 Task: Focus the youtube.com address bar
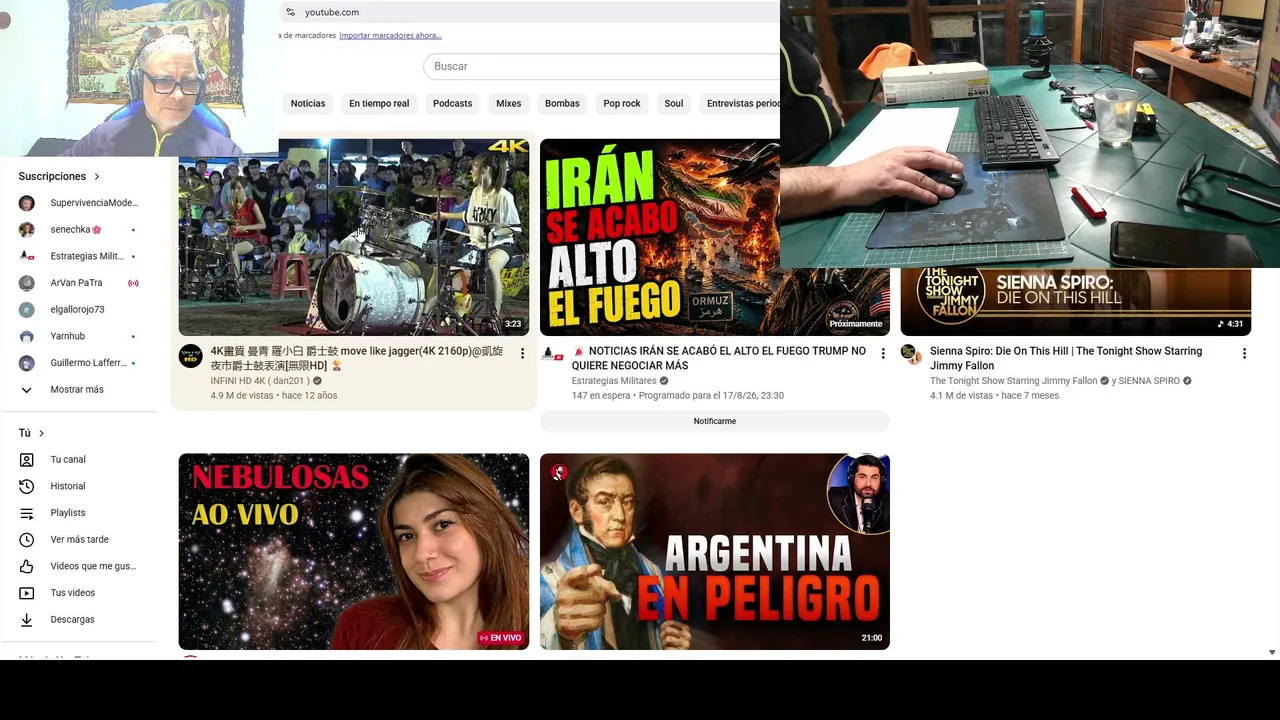(x=530, y=12)
